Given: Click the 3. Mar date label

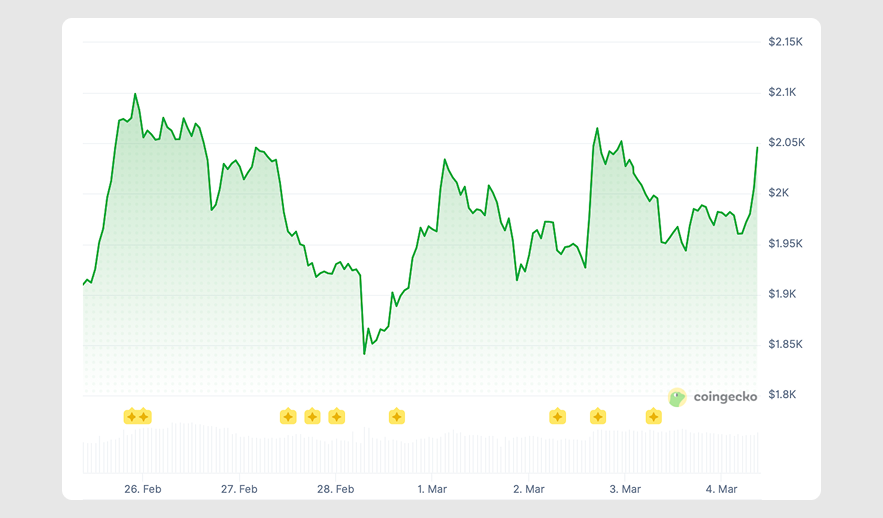Looking at the screenshot, I should click(x=625, y=489).
